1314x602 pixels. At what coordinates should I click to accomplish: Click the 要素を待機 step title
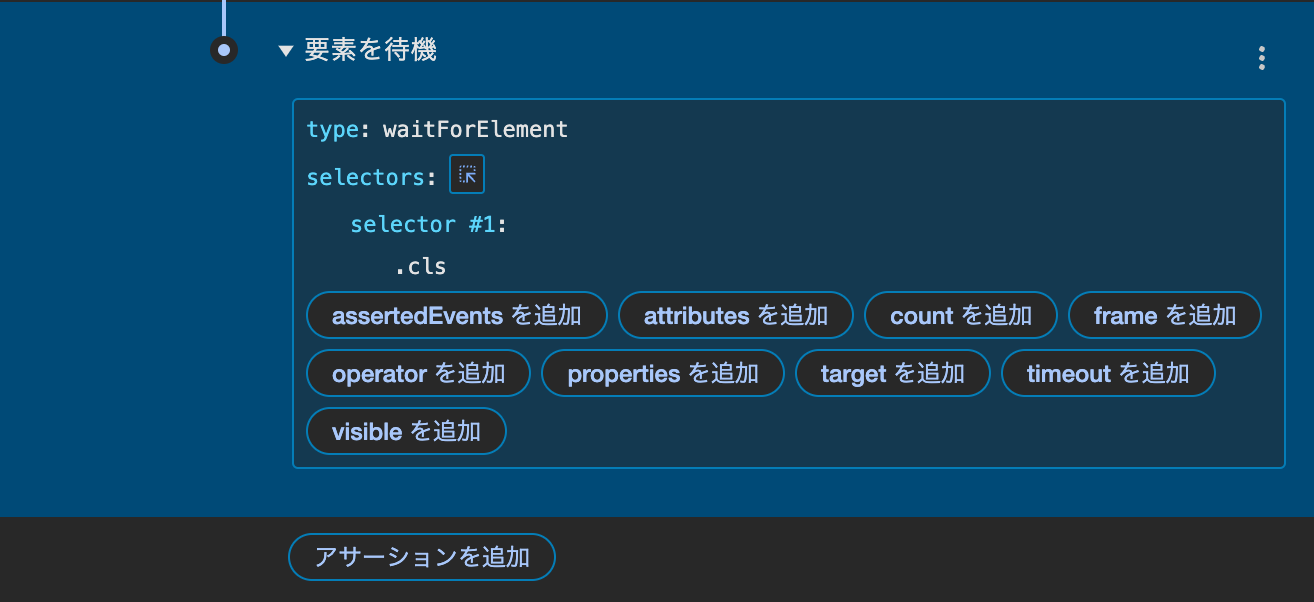[x=370, y=50]
